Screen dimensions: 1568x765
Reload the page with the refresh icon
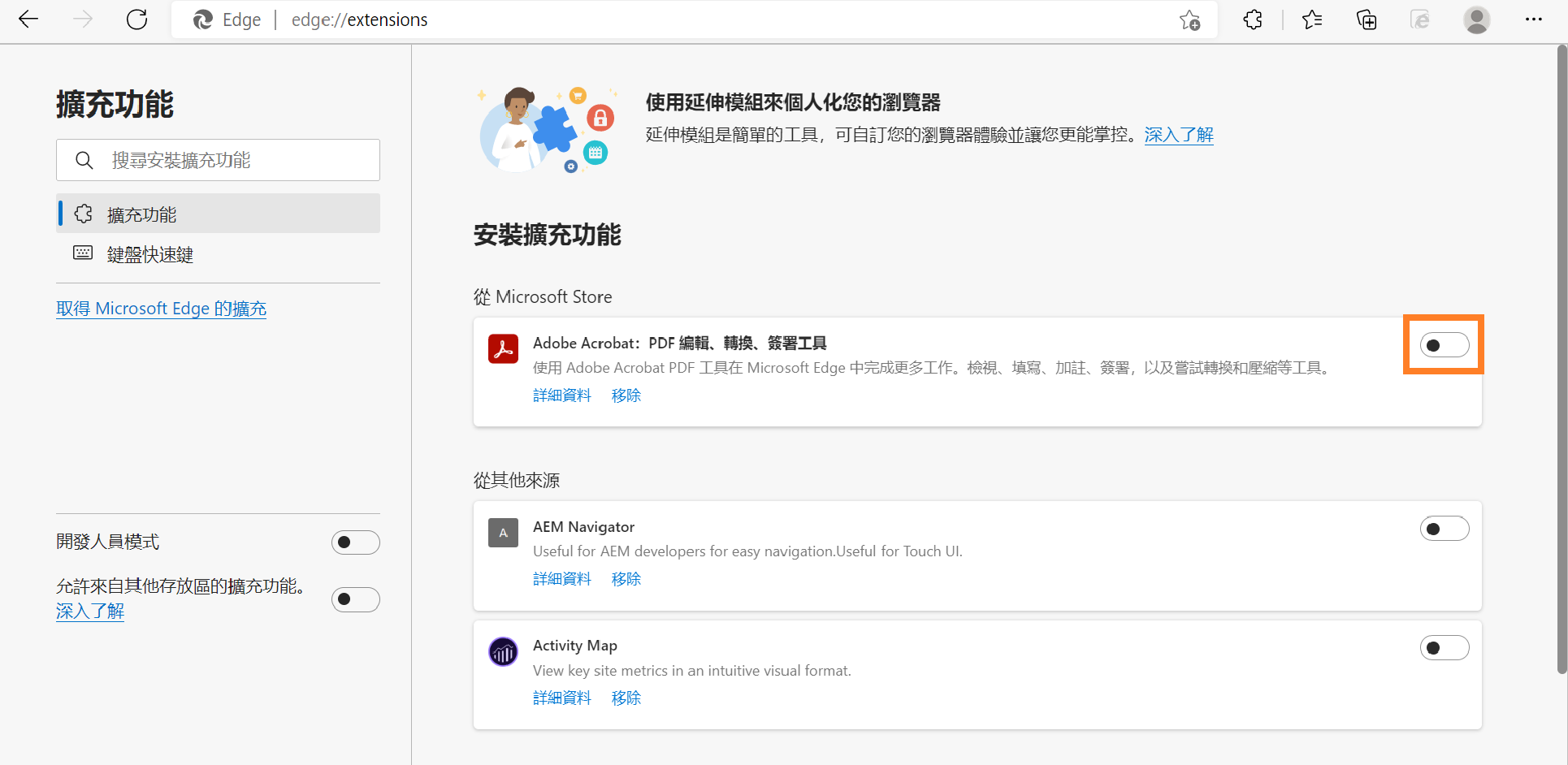pos(136,19)
